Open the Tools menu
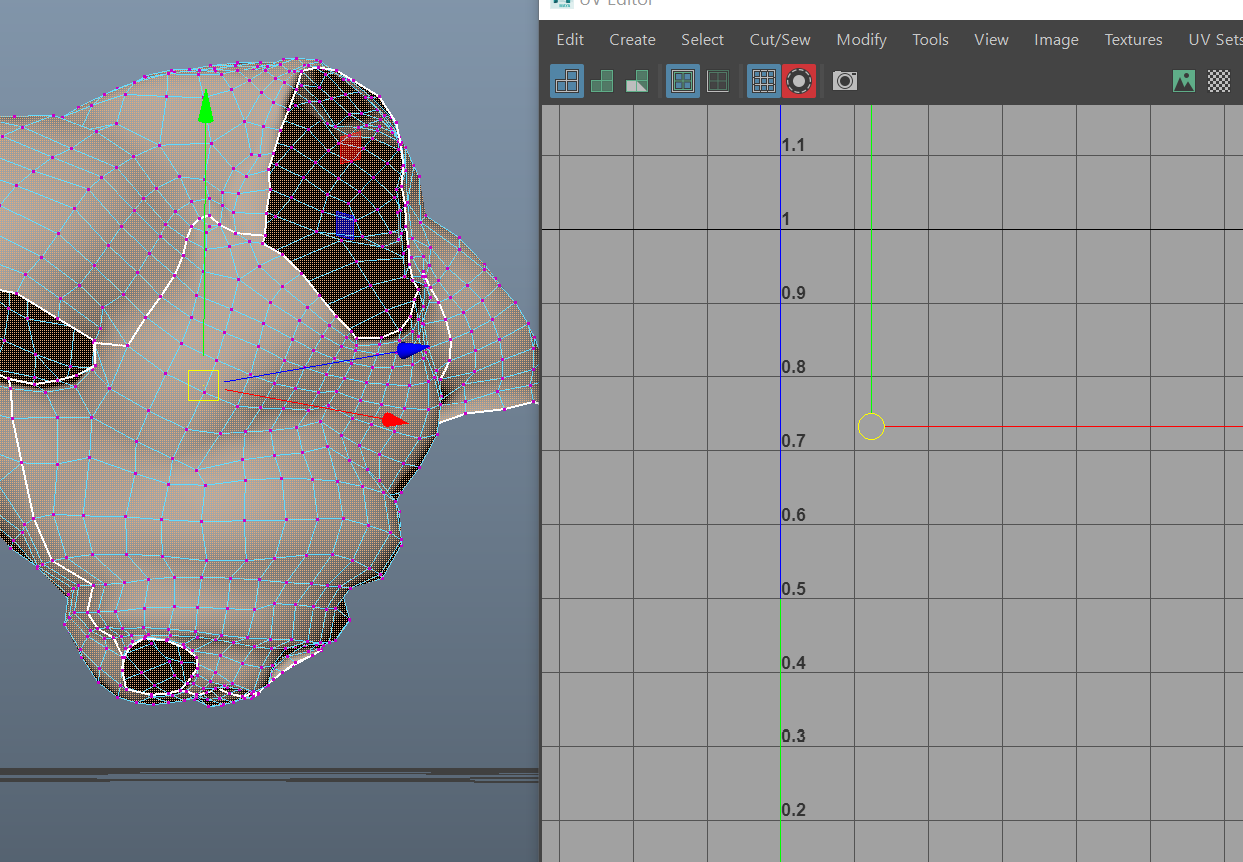This screenshot has width=1243, height=862. 930,40
